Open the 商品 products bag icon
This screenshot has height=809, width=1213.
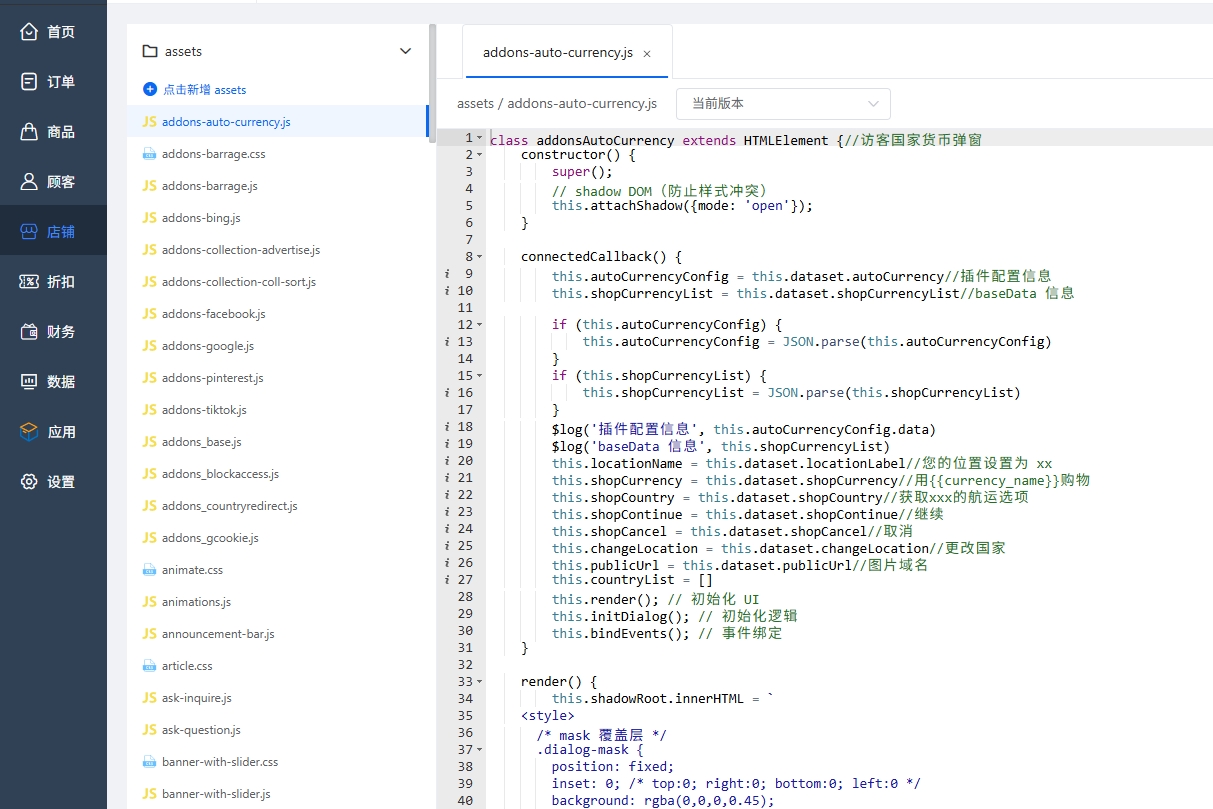(x=30, y=132)
